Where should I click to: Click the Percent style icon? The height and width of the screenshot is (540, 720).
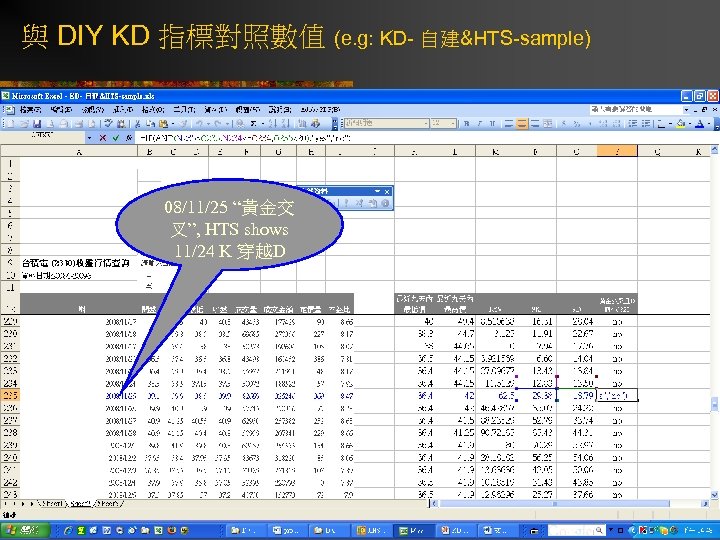coord(577,124)
